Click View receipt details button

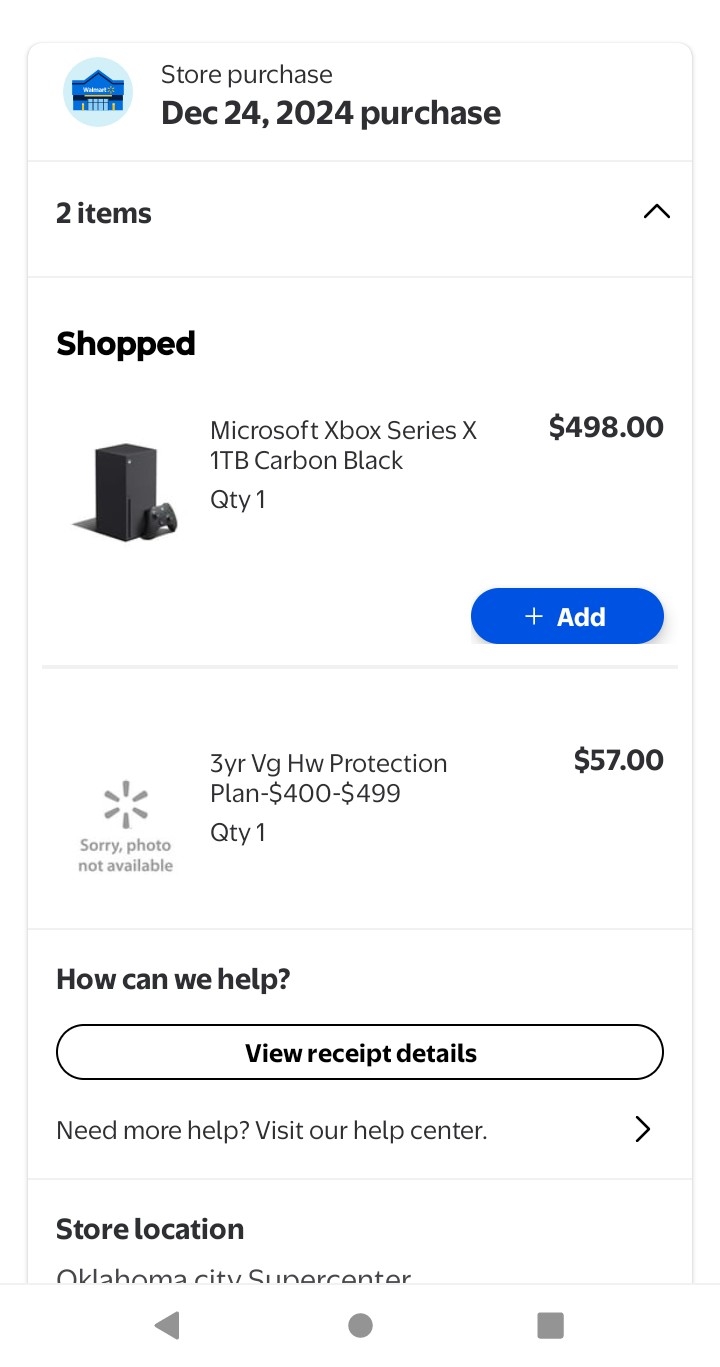click(360, 1052)
